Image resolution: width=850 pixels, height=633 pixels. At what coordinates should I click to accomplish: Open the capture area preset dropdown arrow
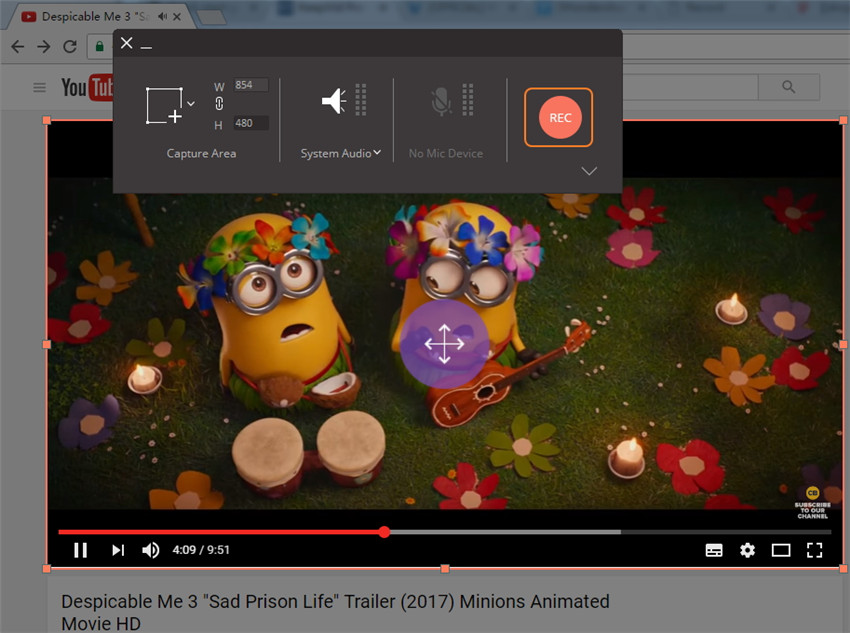tap(191, 104)
